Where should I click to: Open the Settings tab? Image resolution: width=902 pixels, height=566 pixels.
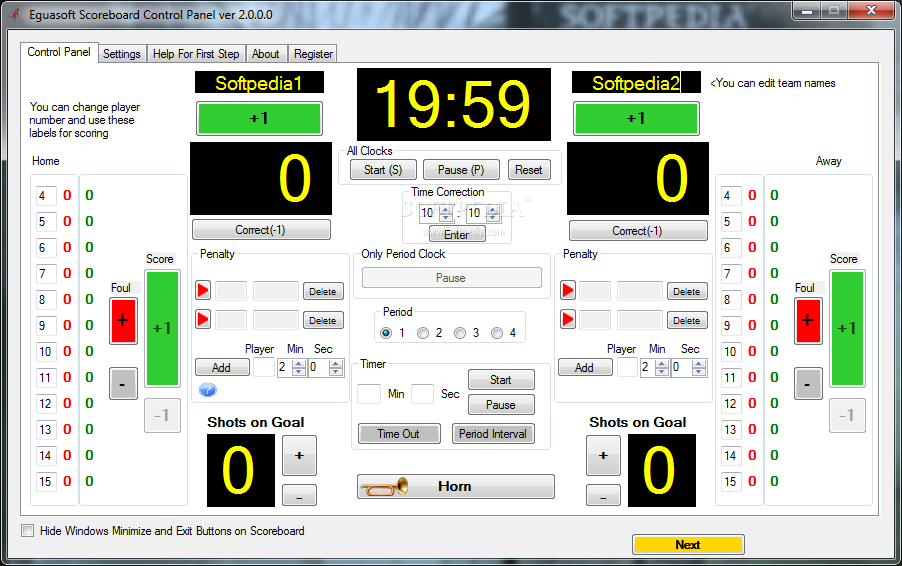point(121,53)
